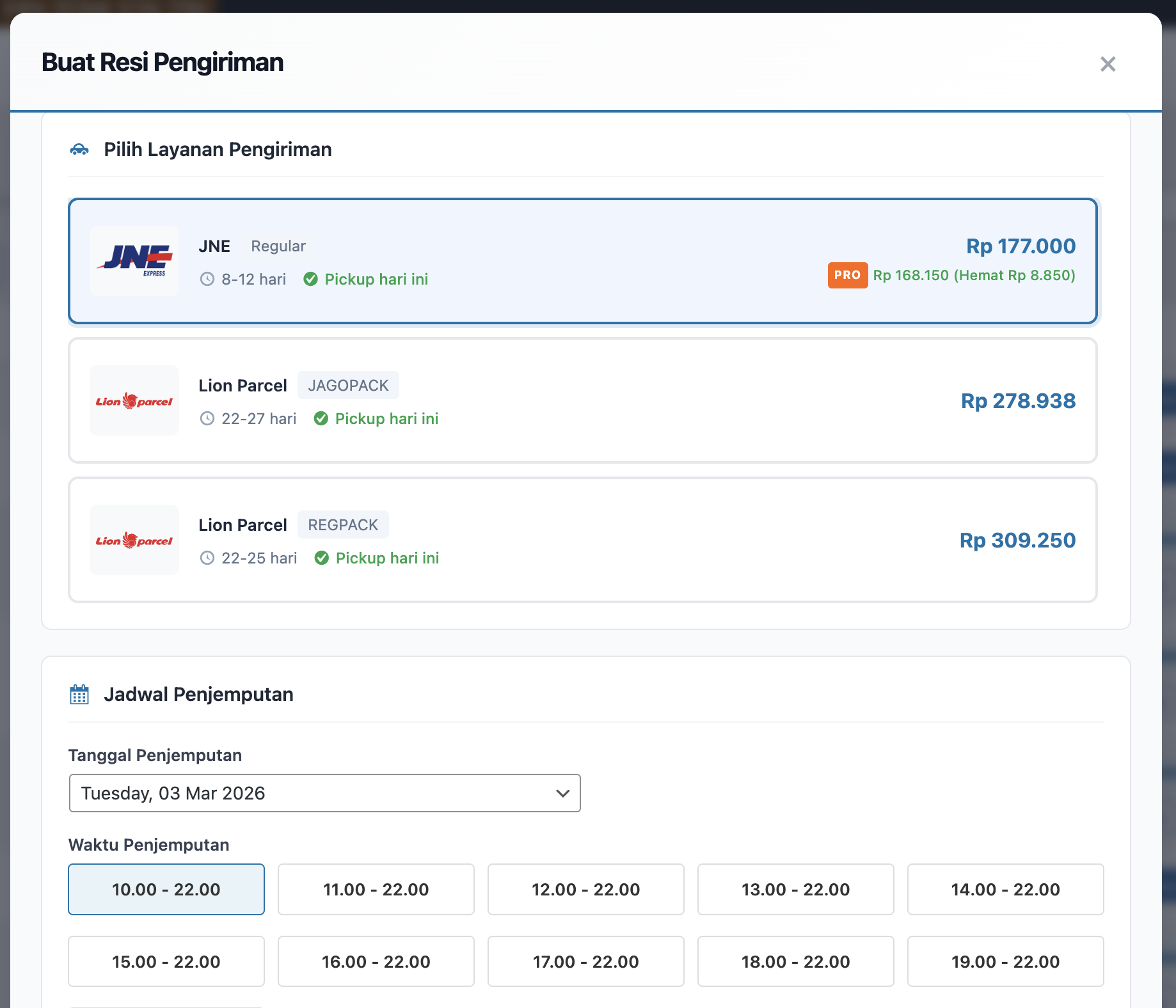Expand the date list using the chevron arrow
1176x1008 pixels.
(562, 793)
